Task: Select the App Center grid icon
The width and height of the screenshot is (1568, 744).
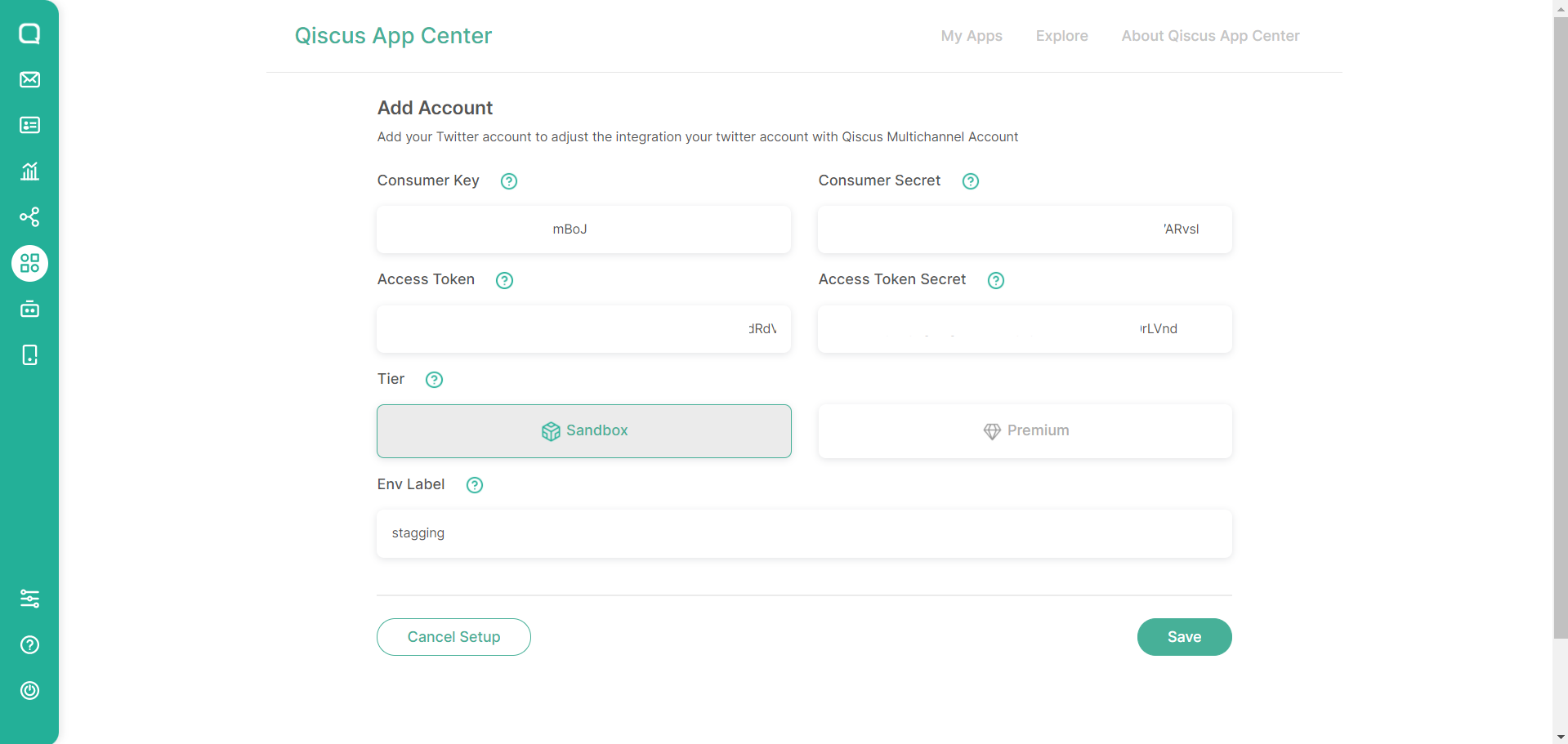Action: pos(29,263)
